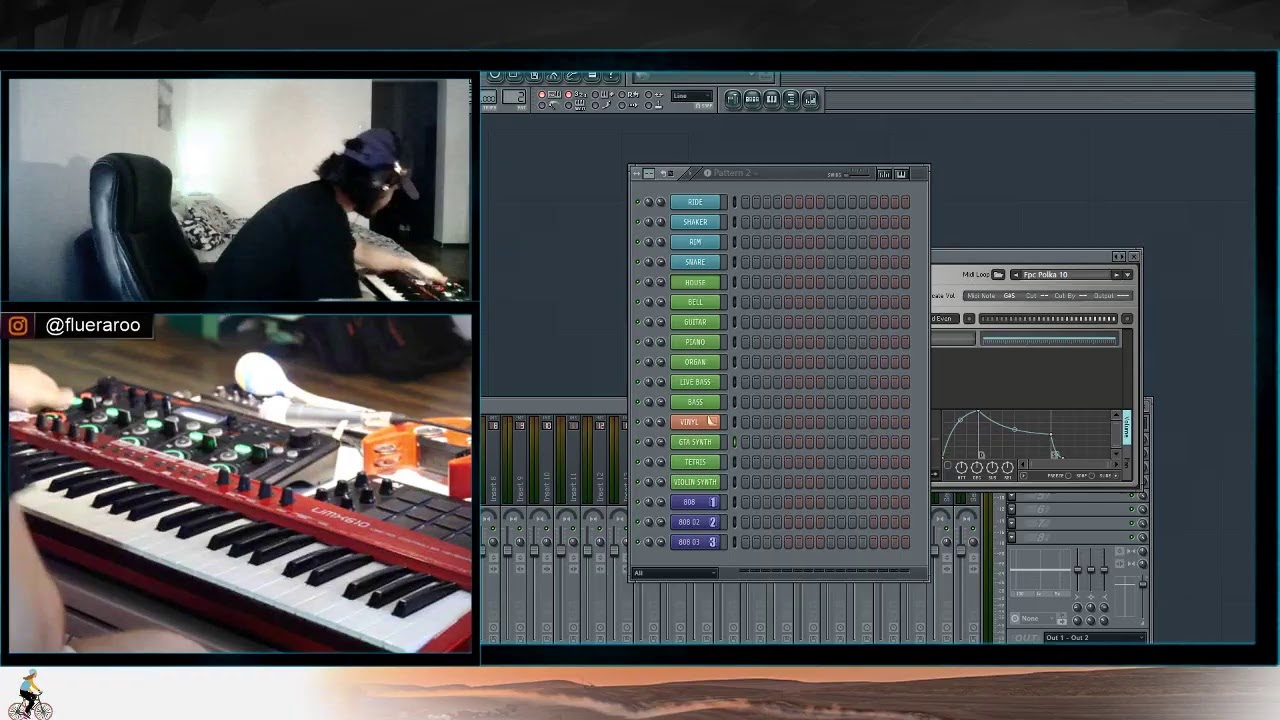1280x720 pixels.
Task: Click the ATT envelope knob
Action: pos(961,467)
